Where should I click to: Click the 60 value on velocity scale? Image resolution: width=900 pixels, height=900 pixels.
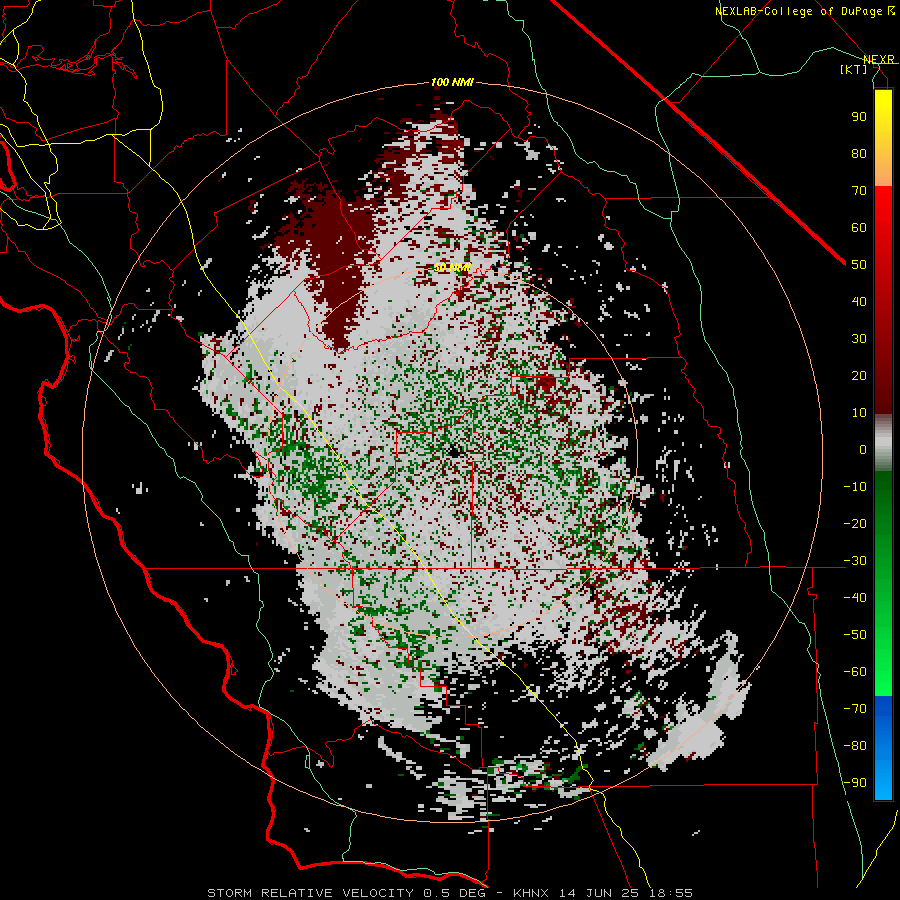[859, 228]
